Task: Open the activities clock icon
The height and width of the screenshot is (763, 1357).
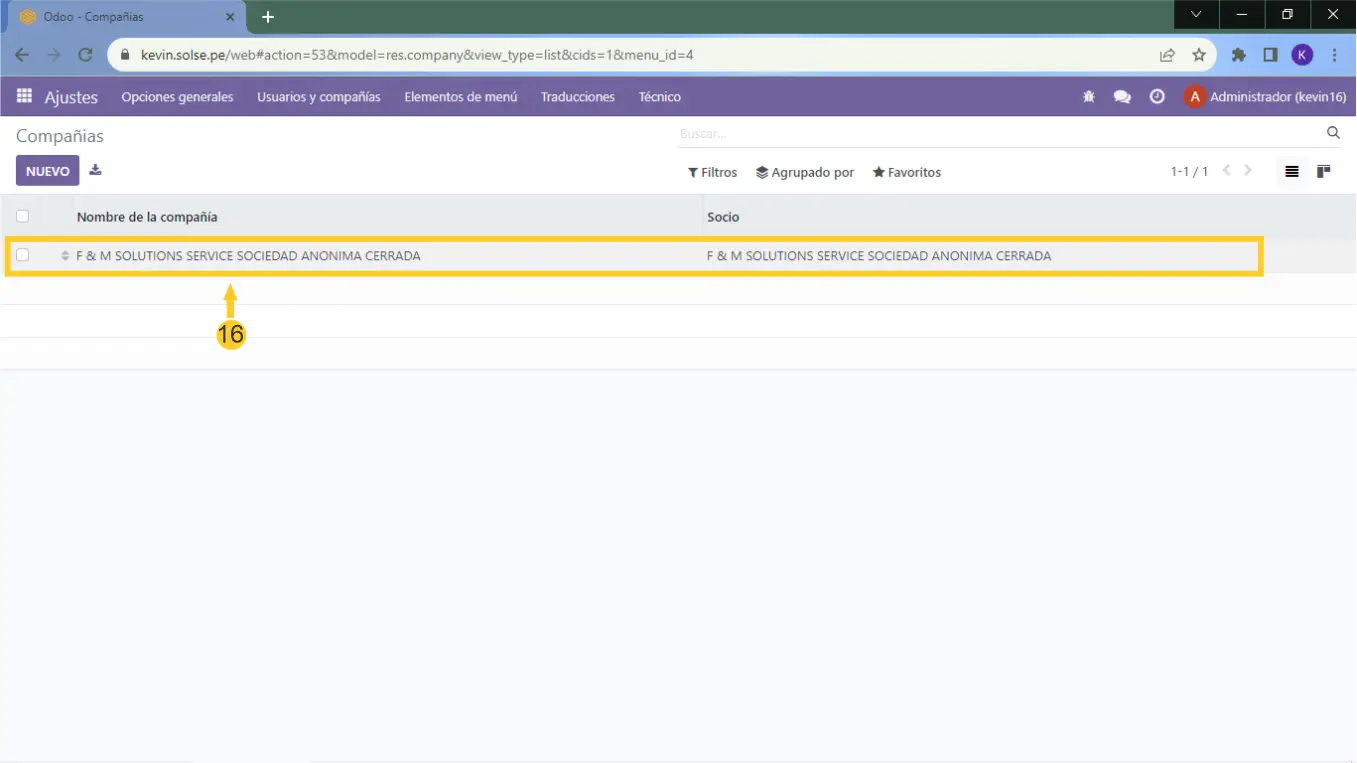Action: tap(1157, 97)
